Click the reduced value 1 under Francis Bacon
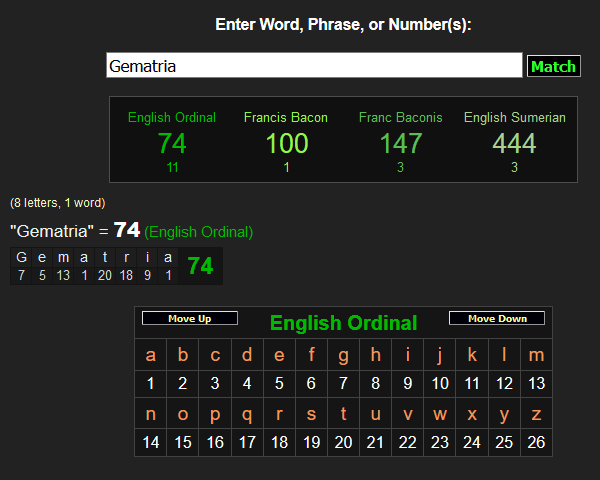 point(286,167)
